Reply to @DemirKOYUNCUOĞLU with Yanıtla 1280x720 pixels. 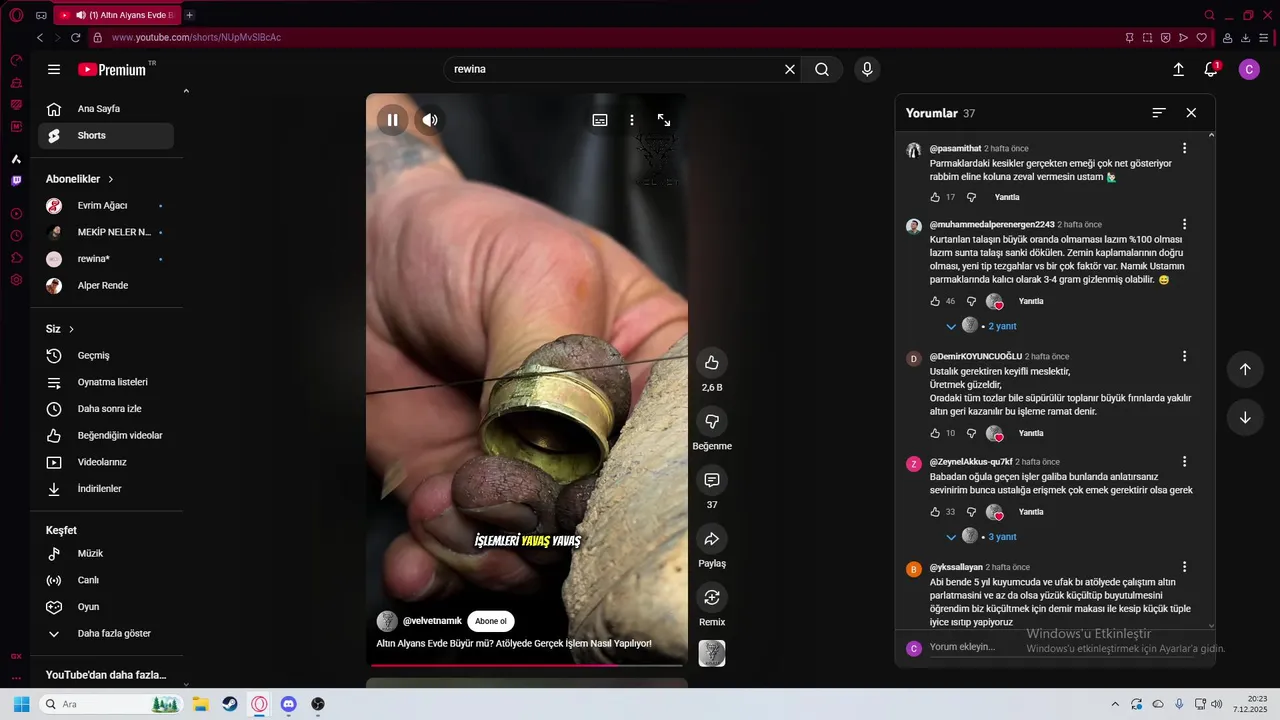click(1031, 433)
